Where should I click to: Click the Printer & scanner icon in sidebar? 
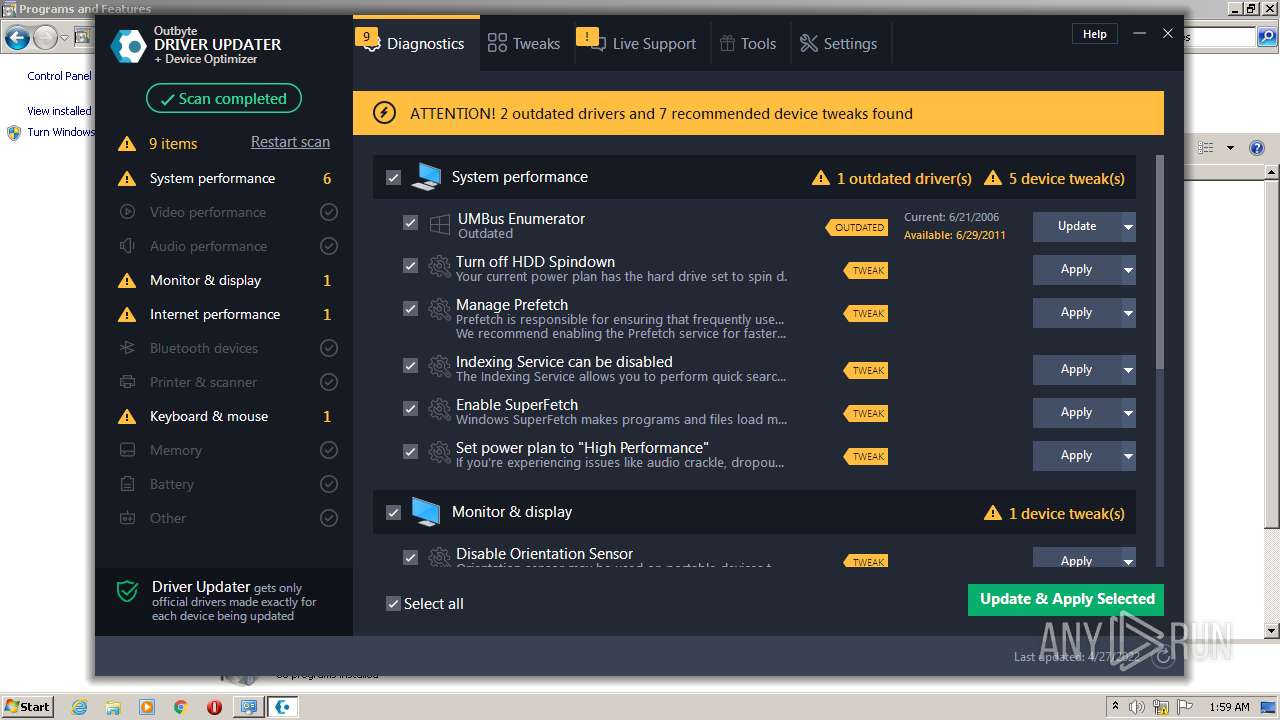point(127,382)
